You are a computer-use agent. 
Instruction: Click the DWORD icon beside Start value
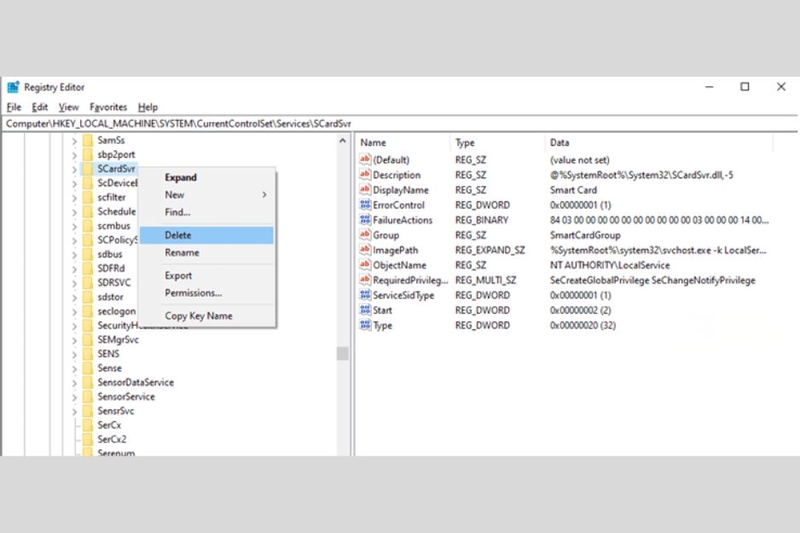point(365,310)
